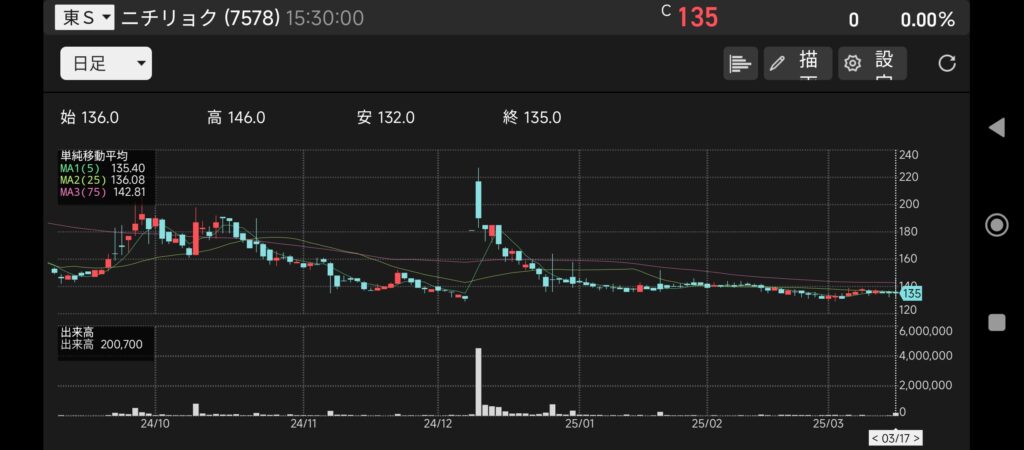Click the 03/17 date marker
The height and width of the screenshot is (450, 1024).
tap(895, 438)
